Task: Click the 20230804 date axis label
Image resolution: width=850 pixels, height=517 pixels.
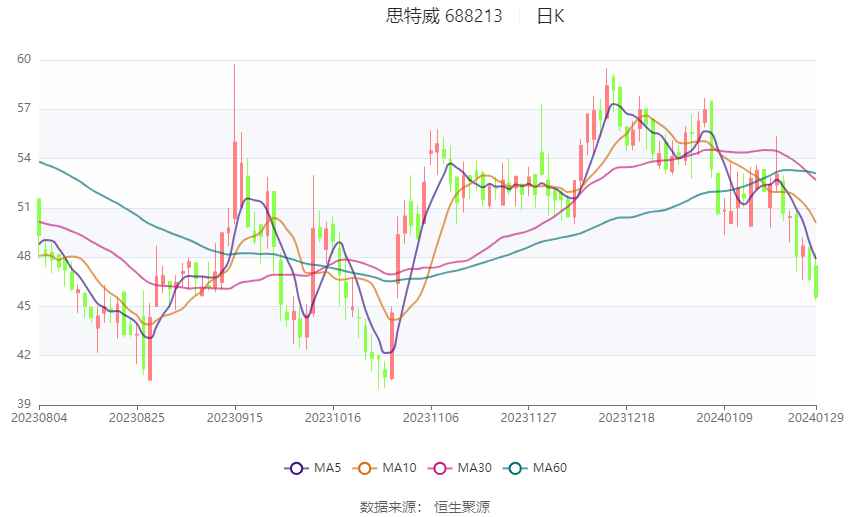Action: click(39, 418)
